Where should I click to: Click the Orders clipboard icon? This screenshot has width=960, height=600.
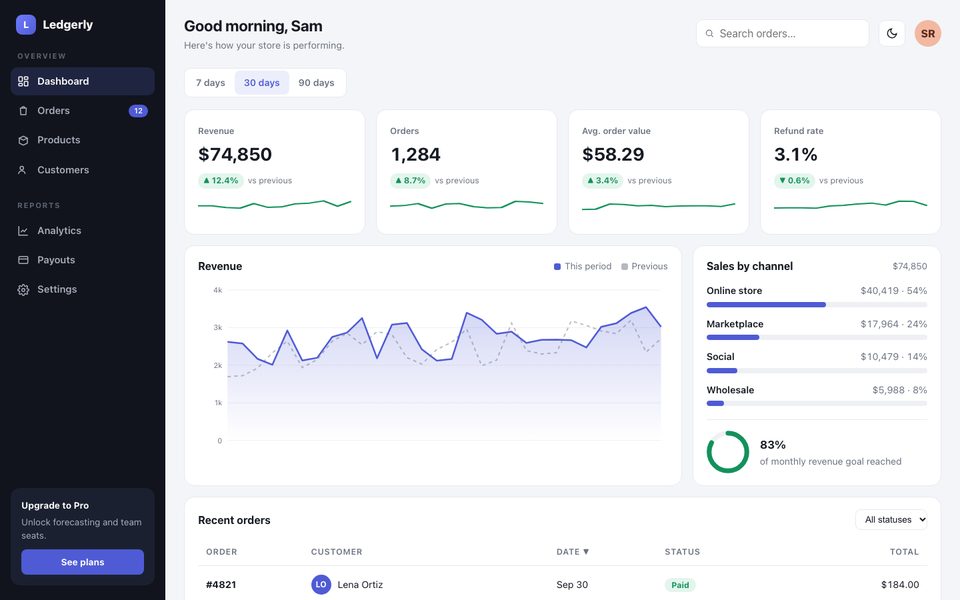pyautogui.click(x=23, y=111)
